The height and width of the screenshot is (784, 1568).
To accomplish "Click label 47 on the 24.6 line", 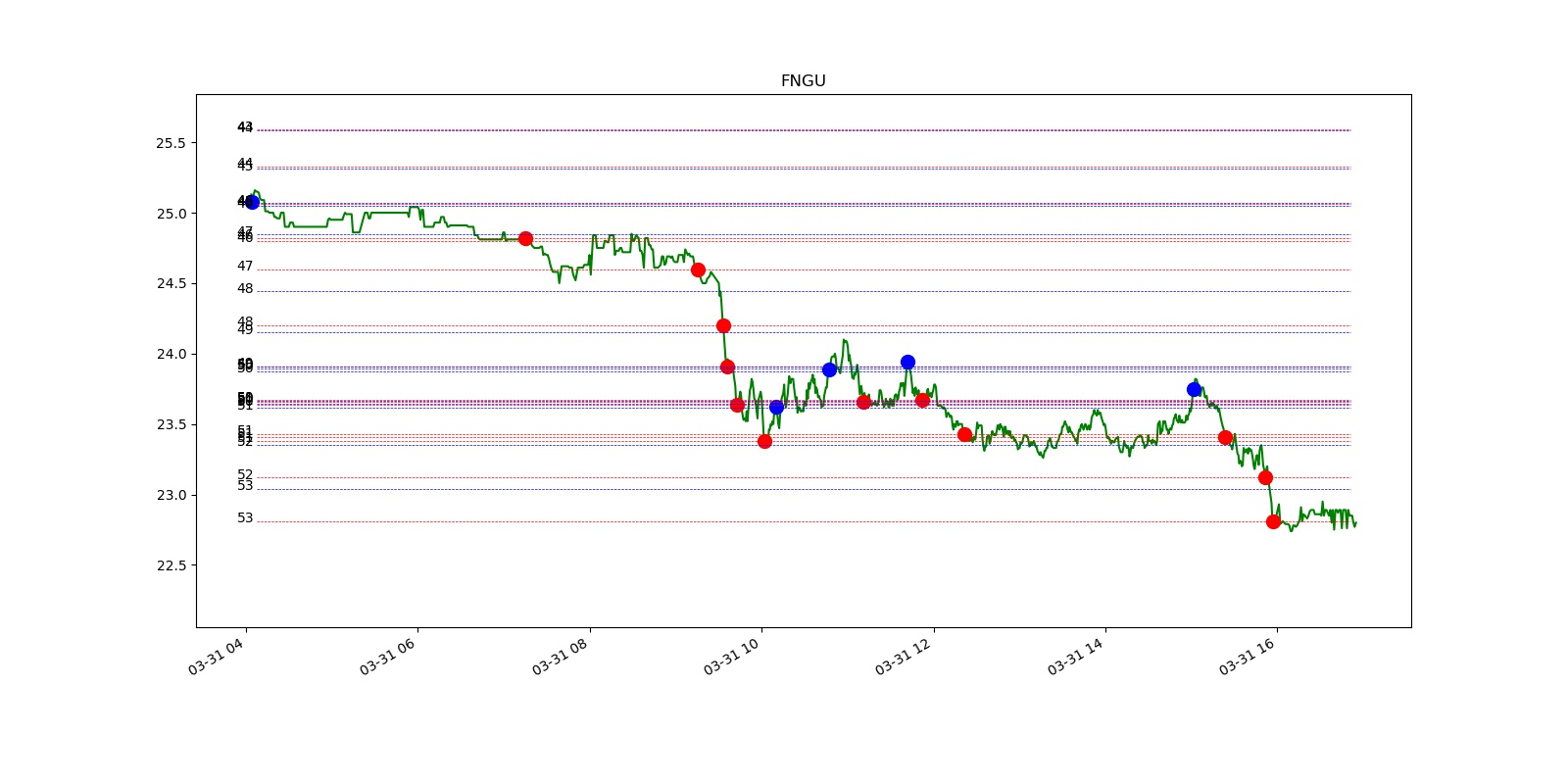I will (245, 267).
